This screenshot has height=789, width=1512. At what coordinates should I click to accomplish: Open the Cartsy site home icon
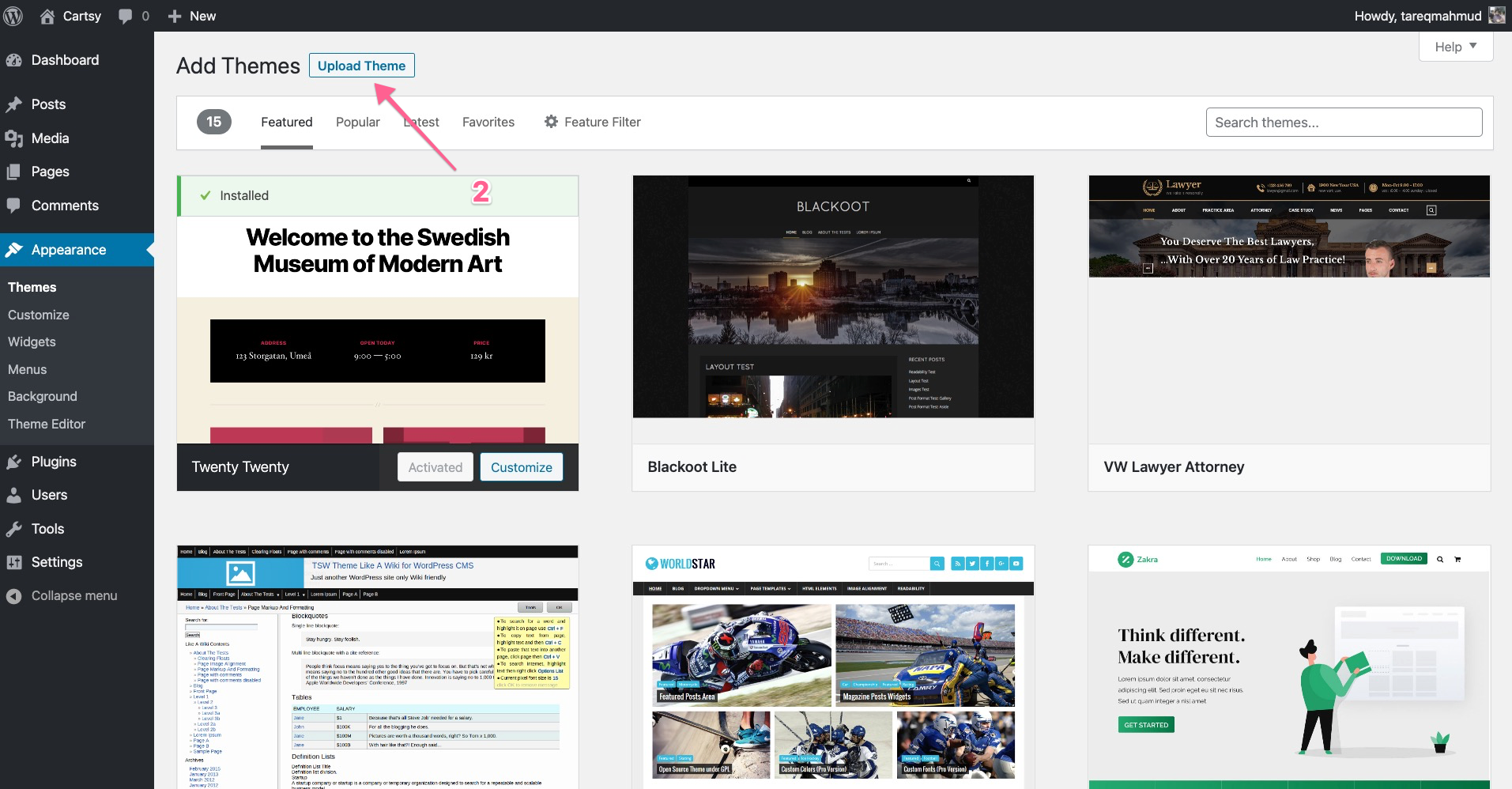tap(47, 16)
